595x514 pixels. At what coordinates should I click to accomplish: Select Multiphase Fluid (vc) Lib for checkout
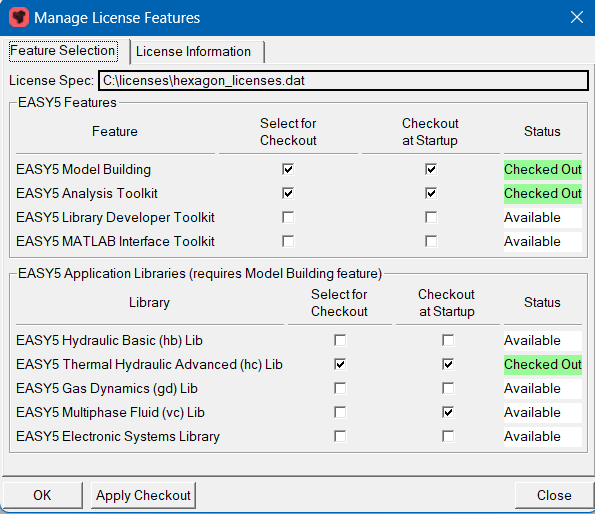point(340,412)
